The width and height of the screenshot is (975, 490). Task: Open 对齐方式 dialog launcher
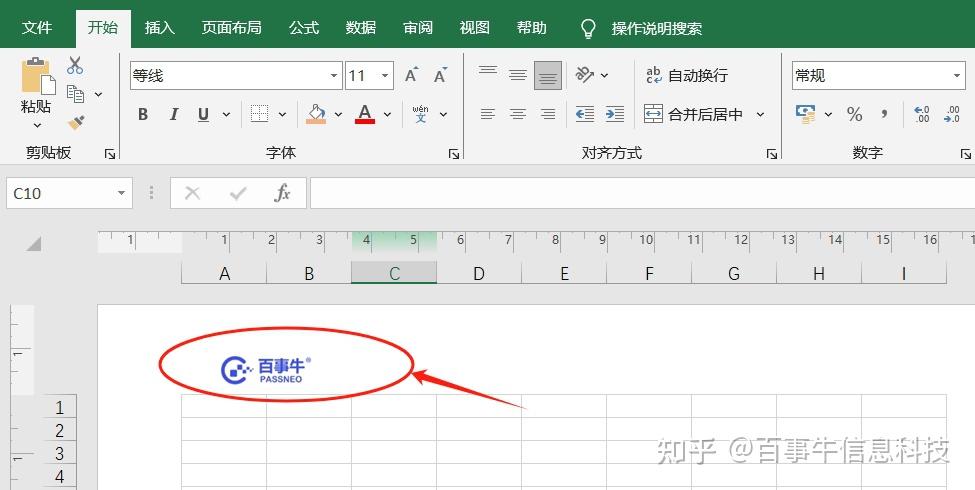[x=772, y=154]
